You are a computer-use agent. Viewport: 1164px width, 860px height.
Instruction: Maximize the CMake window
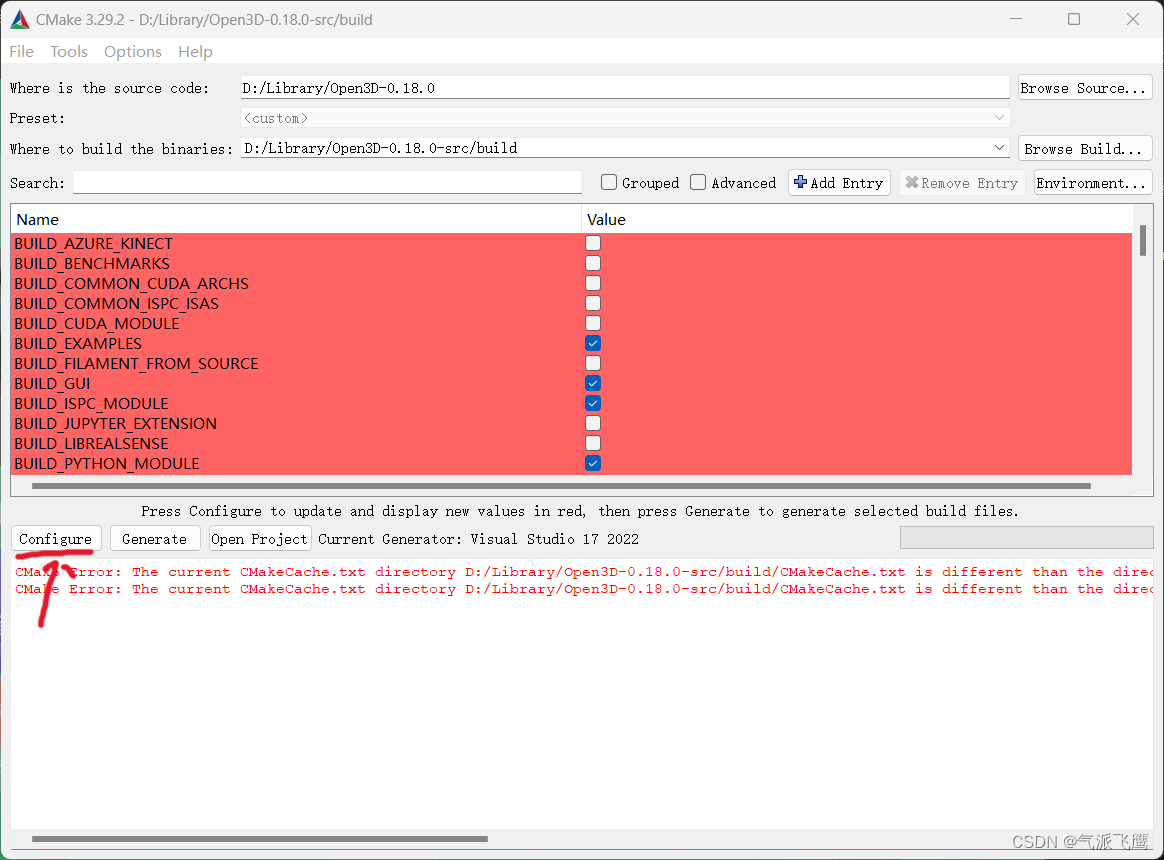(1073, 19)
